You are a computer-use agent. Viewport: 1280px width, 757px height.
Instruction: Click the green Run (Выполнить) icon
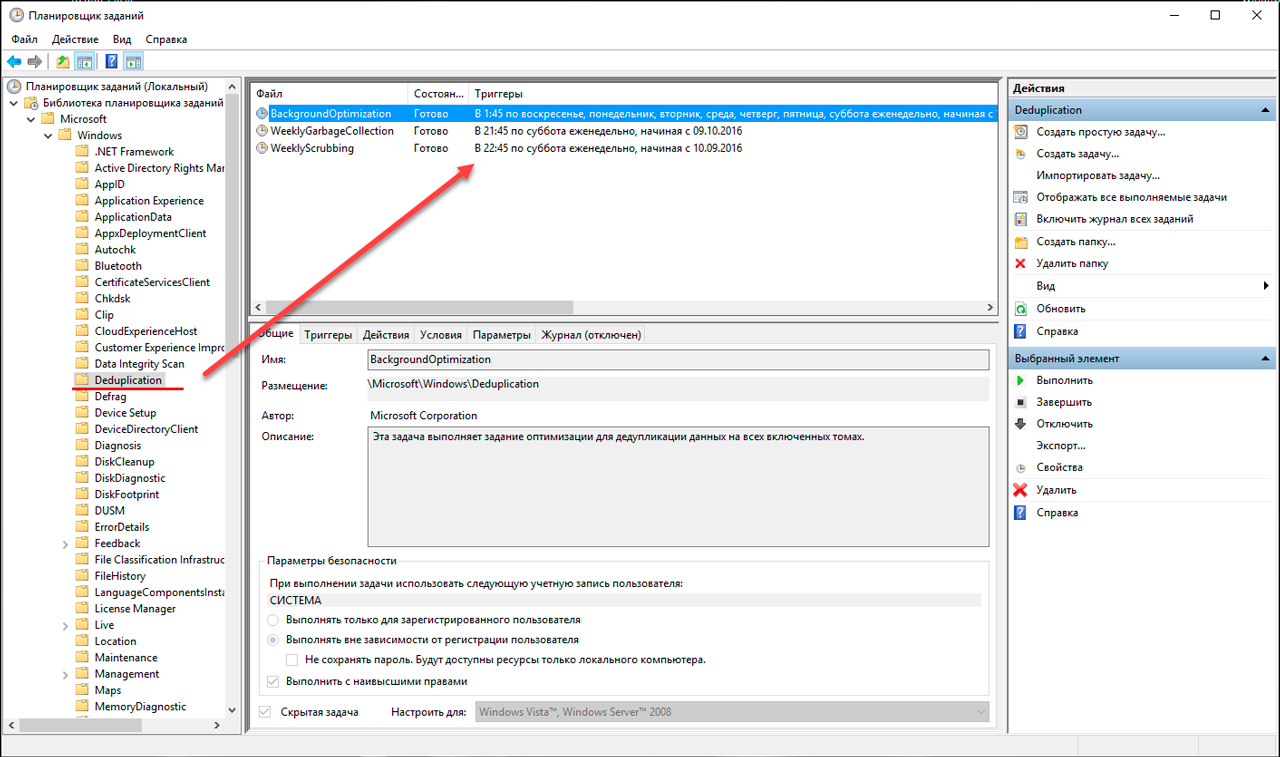point(1020,381)
